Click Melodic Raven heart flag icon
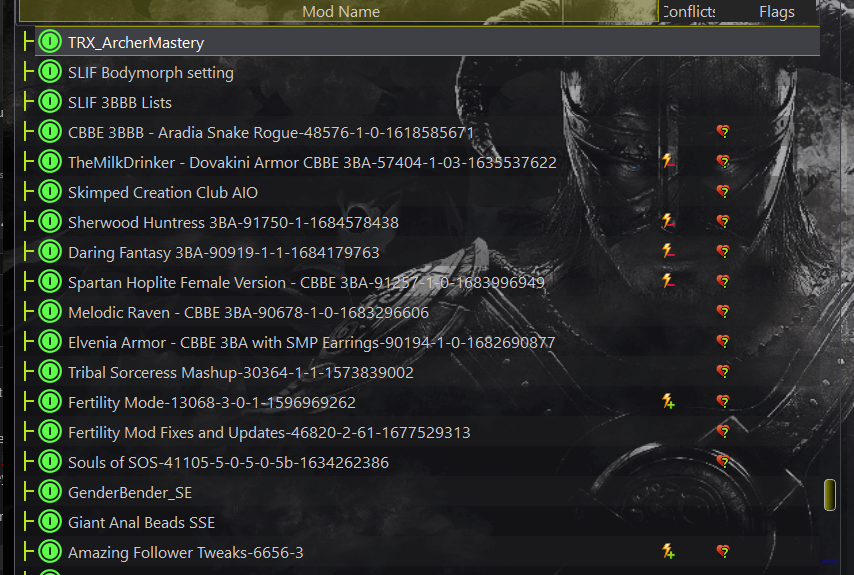Screen dimensions: 854x575 (723, 311)
